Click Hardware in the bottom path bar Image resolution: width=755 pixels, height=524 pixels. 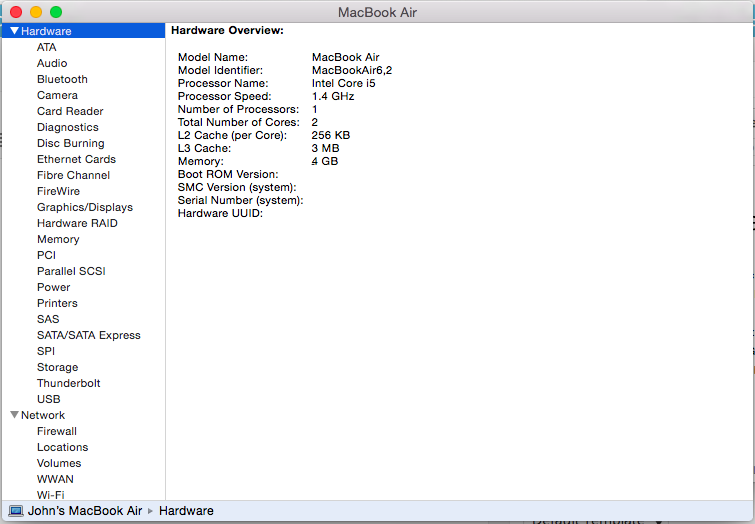186,511
